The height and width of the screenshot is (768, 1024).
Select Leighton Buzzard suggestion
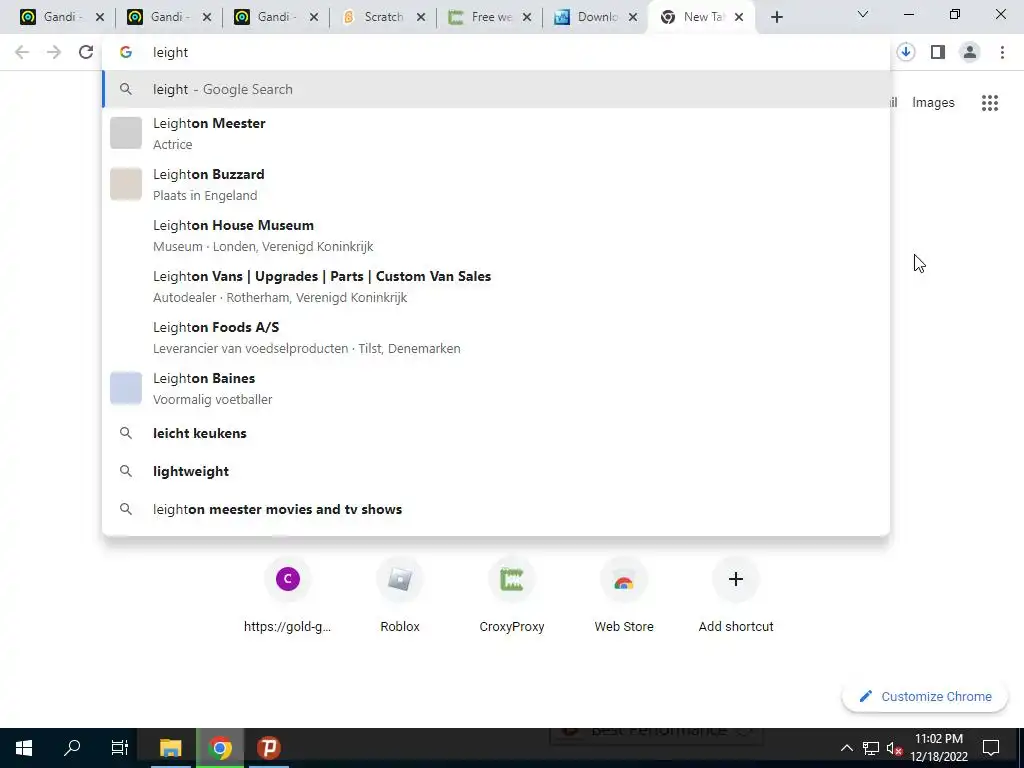496,184
